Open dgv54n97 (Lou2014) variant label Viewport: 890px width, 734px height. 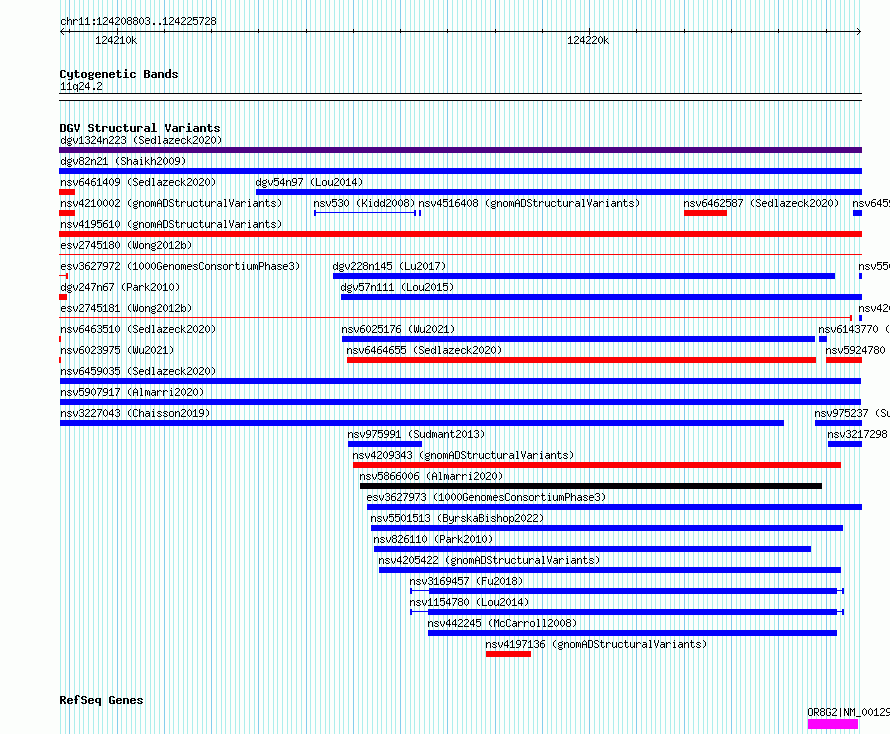(309, 182)
